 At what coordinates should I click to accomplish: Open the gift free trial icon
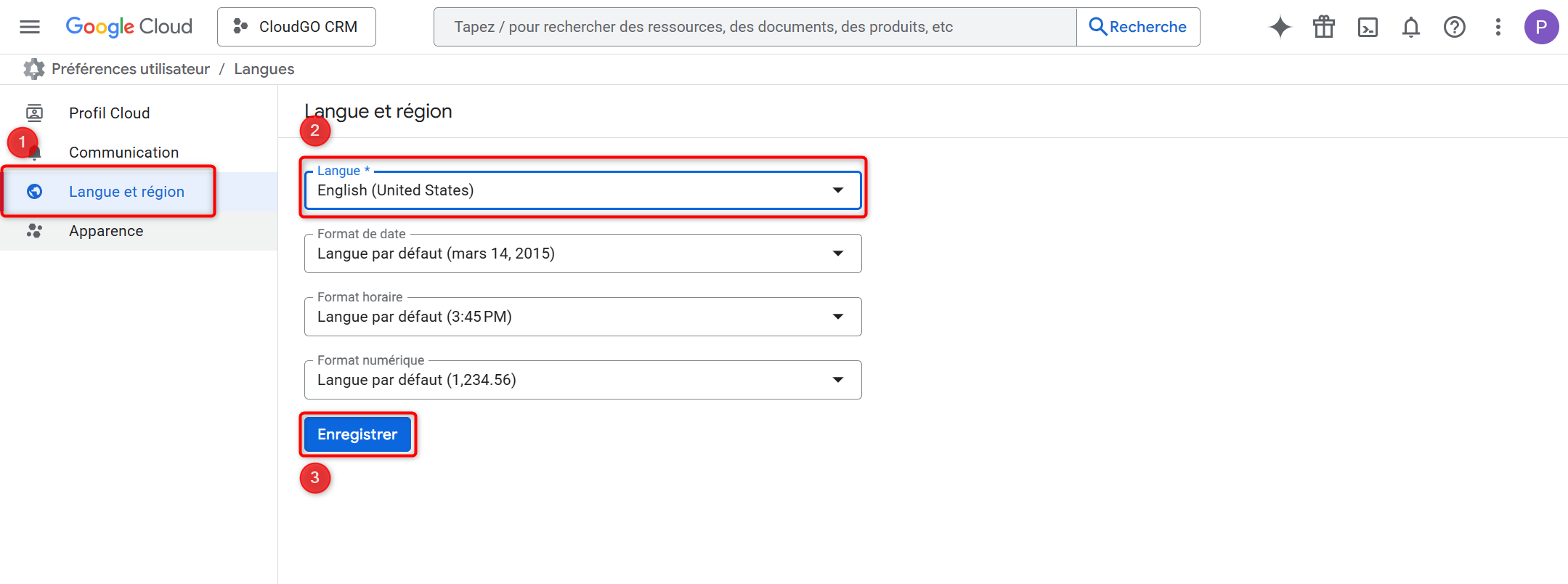pyautogui.click(x=1323, y=27)
